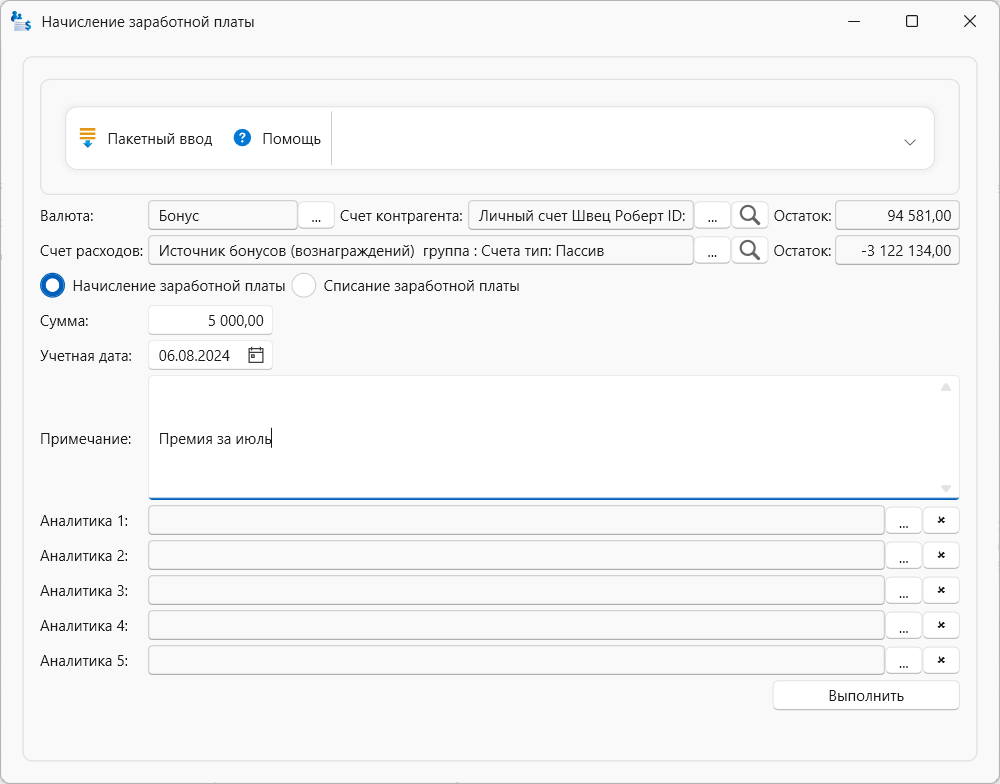Open Пакетный ввод batch input

(145, 138)
